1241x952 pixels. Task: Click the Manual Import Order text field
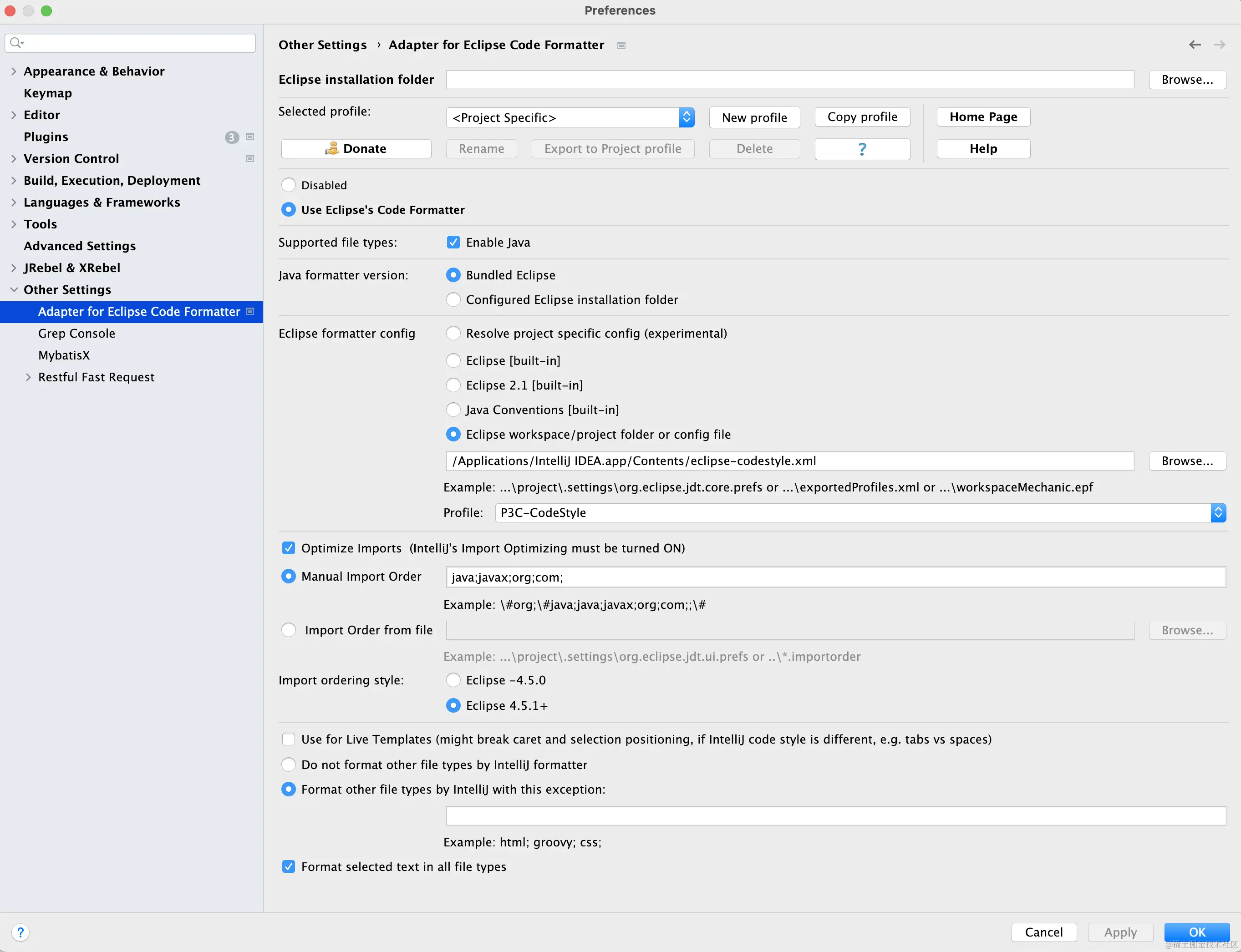[836, 577]
